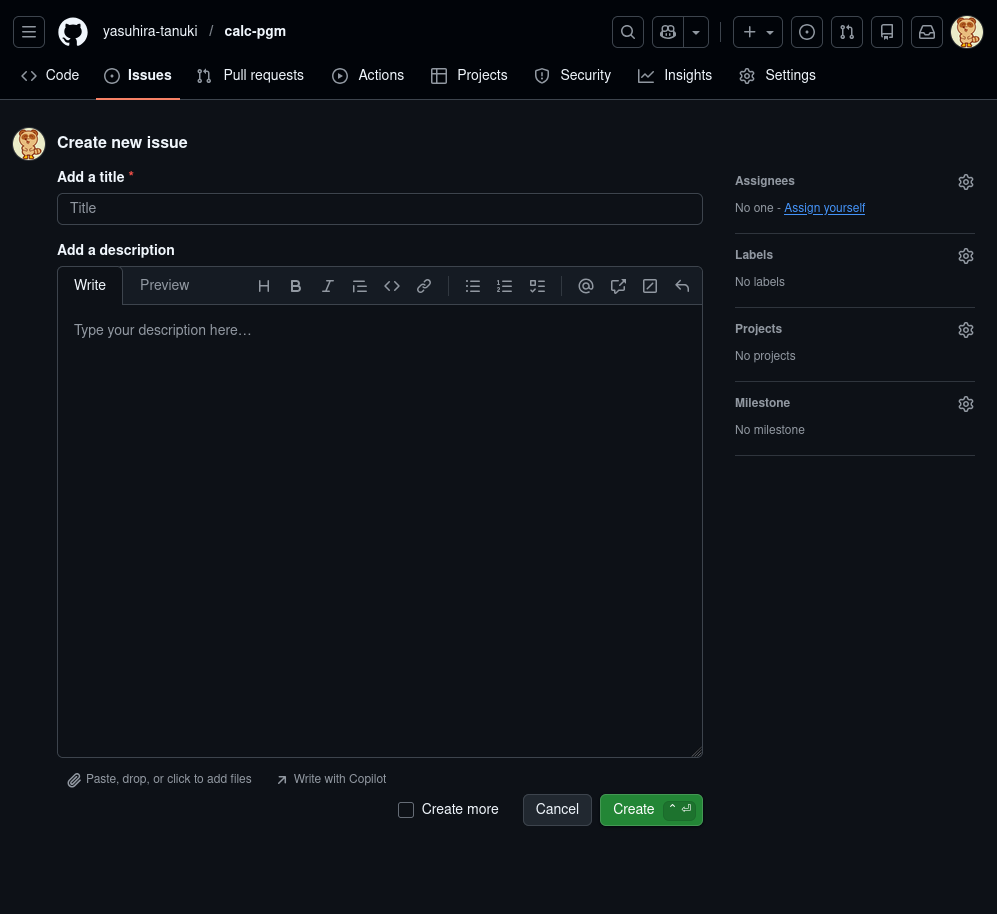Switch to the Preview tab
This screenshot has width=997, height=914.
164,285
